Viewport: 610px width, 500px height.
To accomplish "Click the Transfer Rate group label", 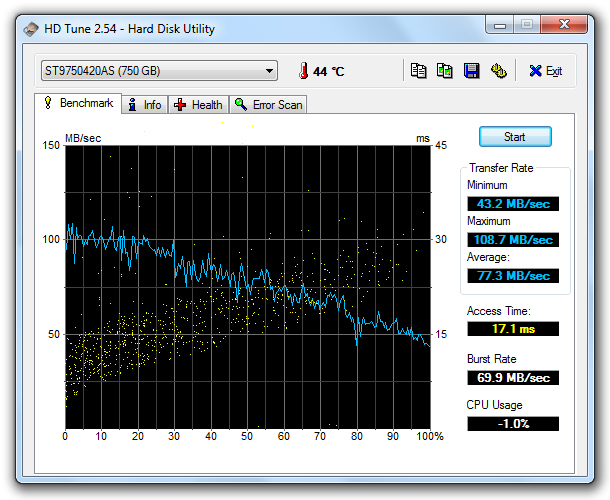I will point(501,168).
